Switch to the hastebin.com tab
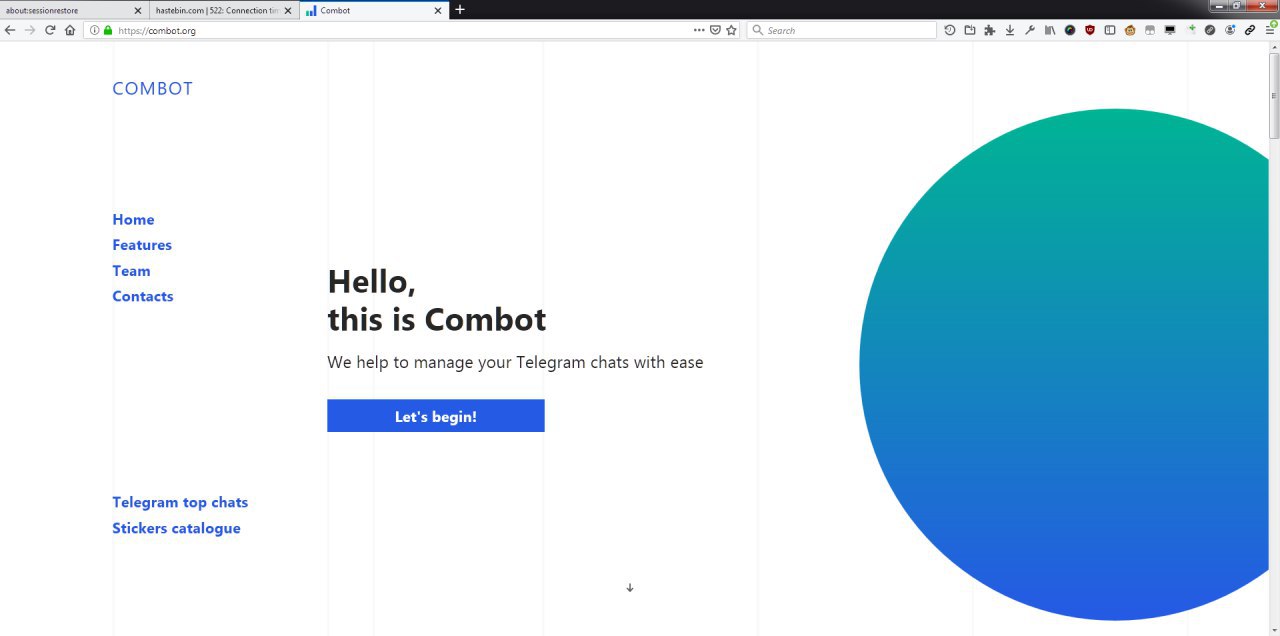1280x636 pixels. click(223, 10)
